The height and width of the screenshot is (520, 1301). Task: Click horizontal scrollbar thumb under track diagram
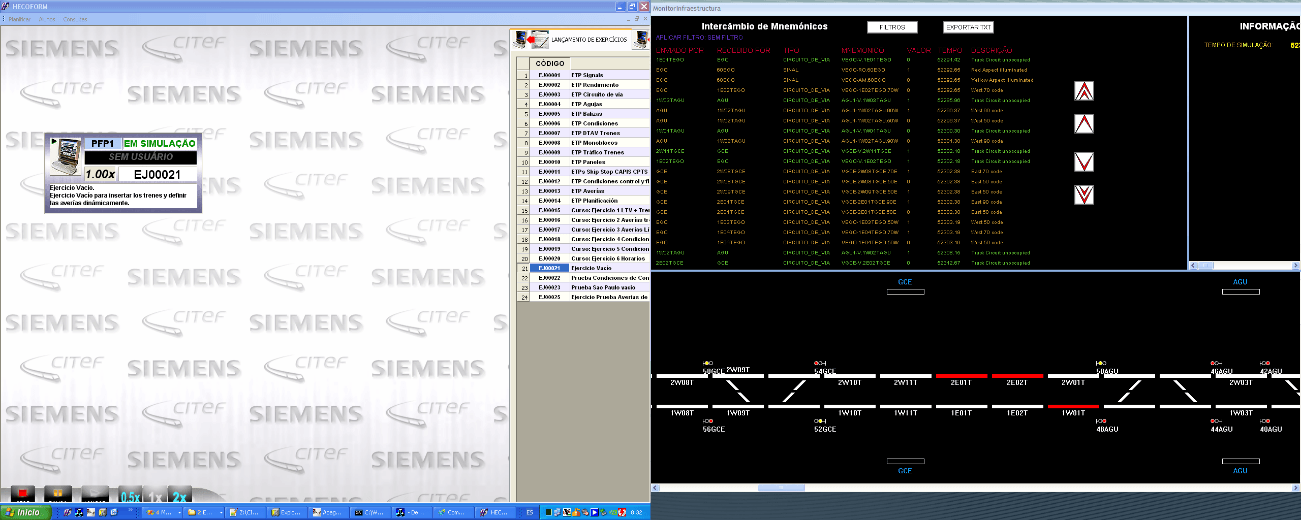click(779, 486)
